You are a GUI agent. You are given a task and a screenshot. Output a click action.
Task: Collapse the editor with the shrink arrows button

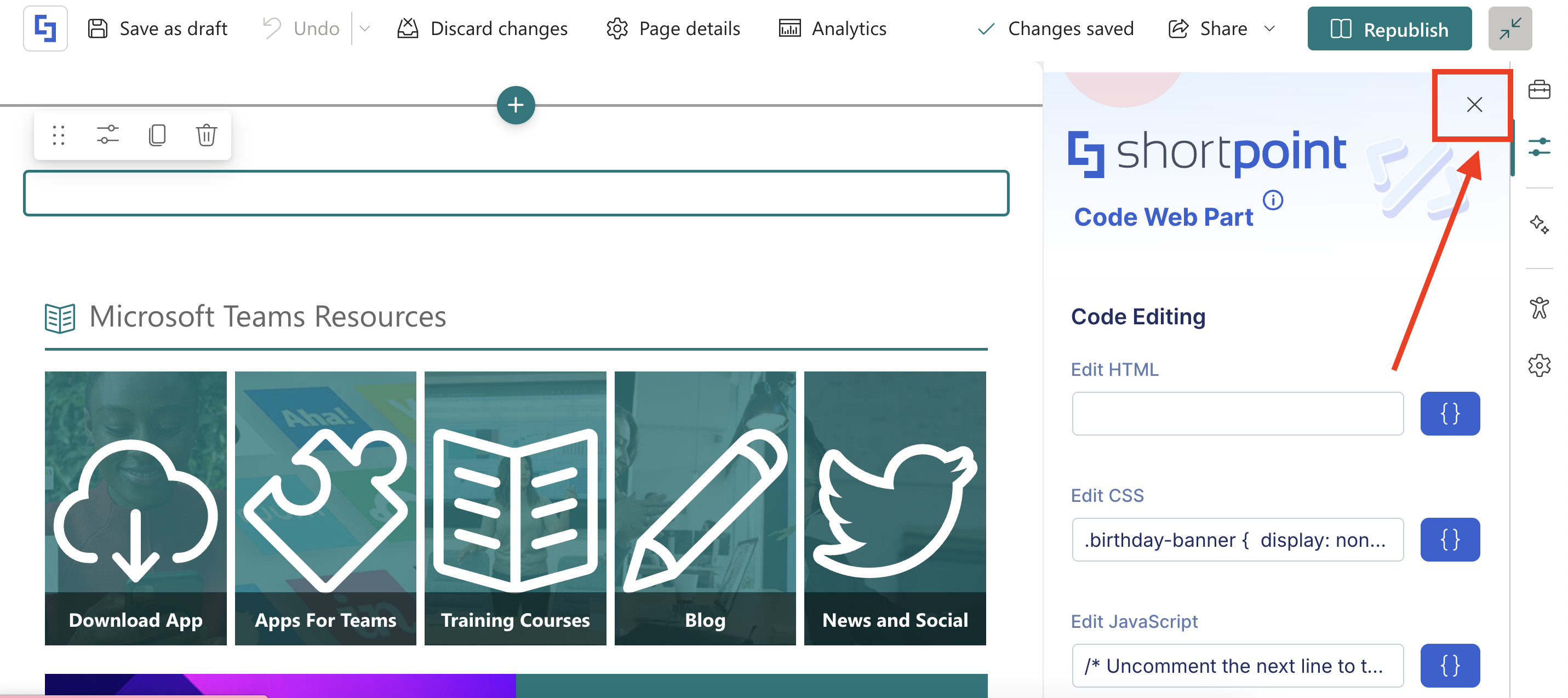click(1509, 28)
